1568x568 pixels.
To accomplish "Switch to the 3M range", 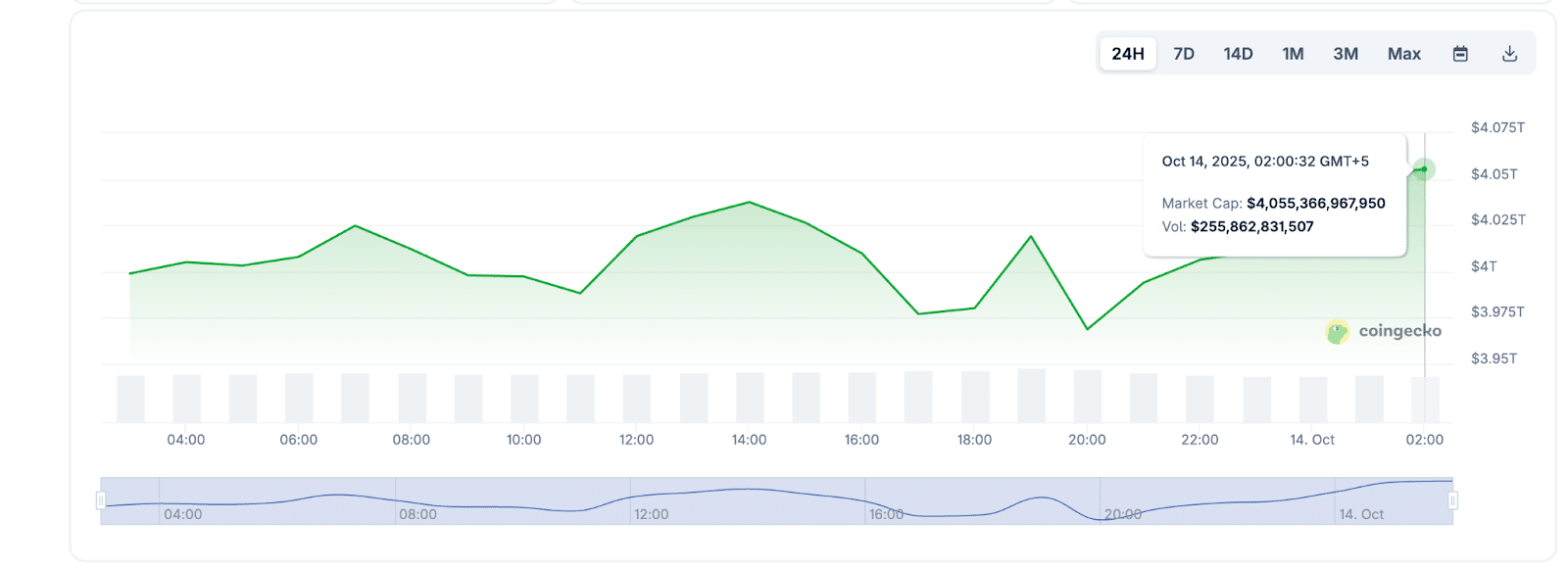I will [1346, 54].
